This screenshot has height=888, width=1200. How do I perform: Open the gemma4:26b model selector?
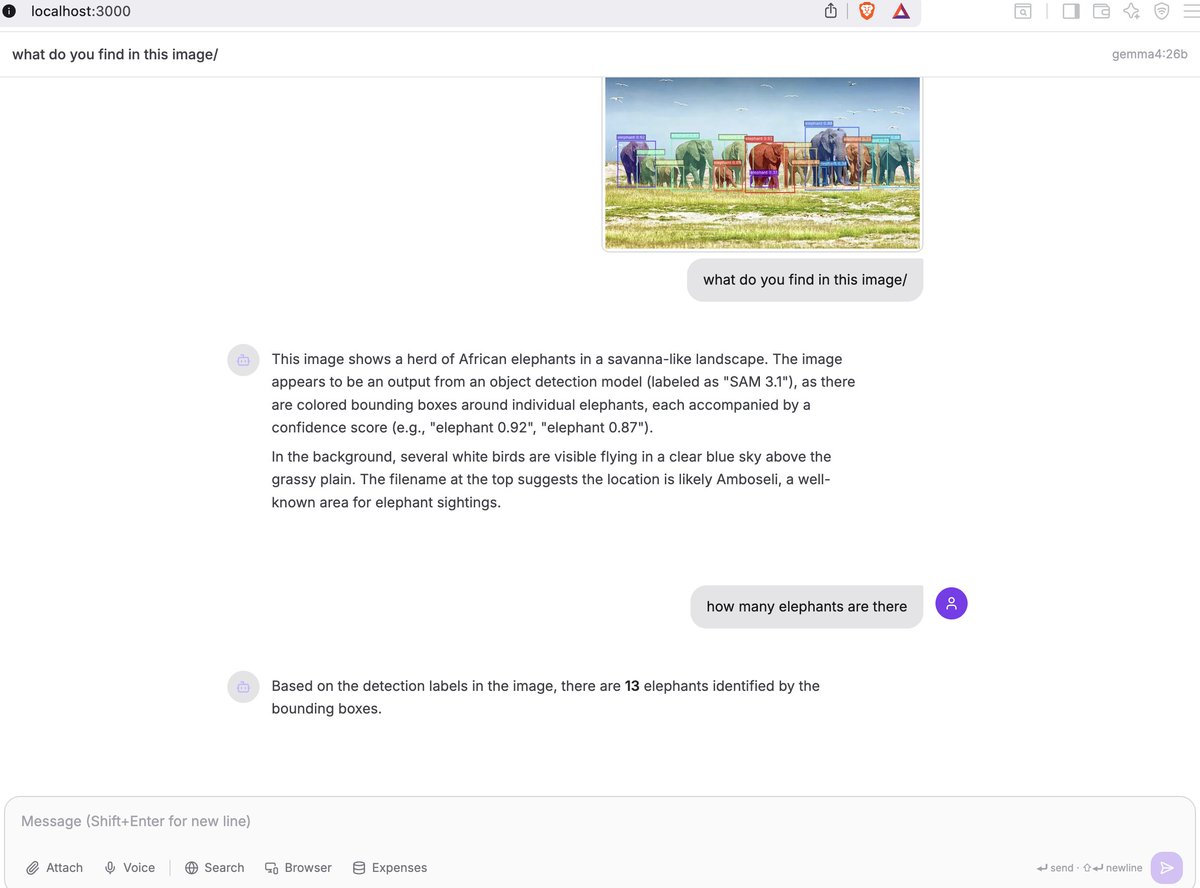point(1150,54)
